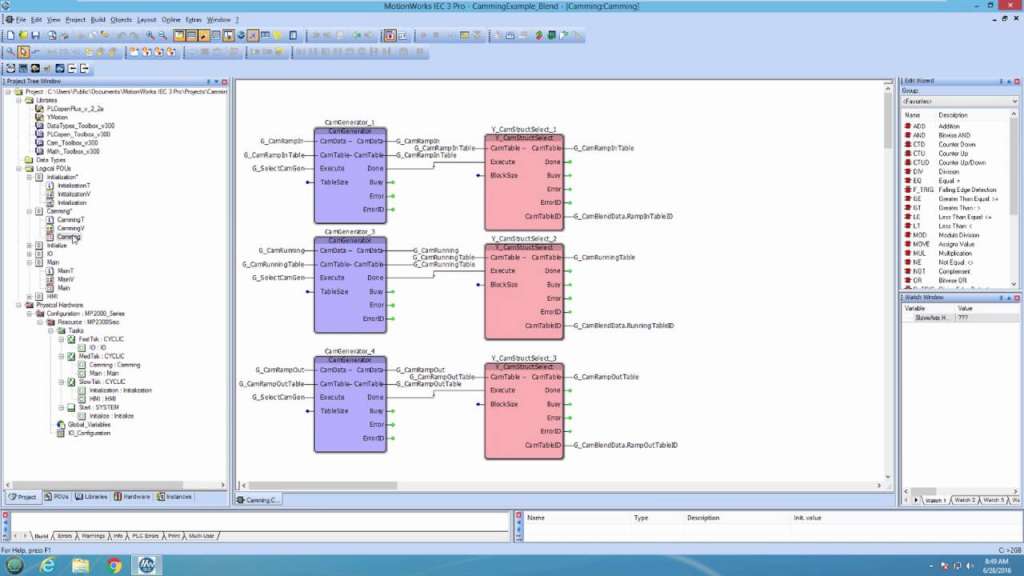The height and width of the screenshot is (576, 1024).
Task: Click the G_CamBlendData.RampInTableID output variable
Action: click(x=623, y=216)
